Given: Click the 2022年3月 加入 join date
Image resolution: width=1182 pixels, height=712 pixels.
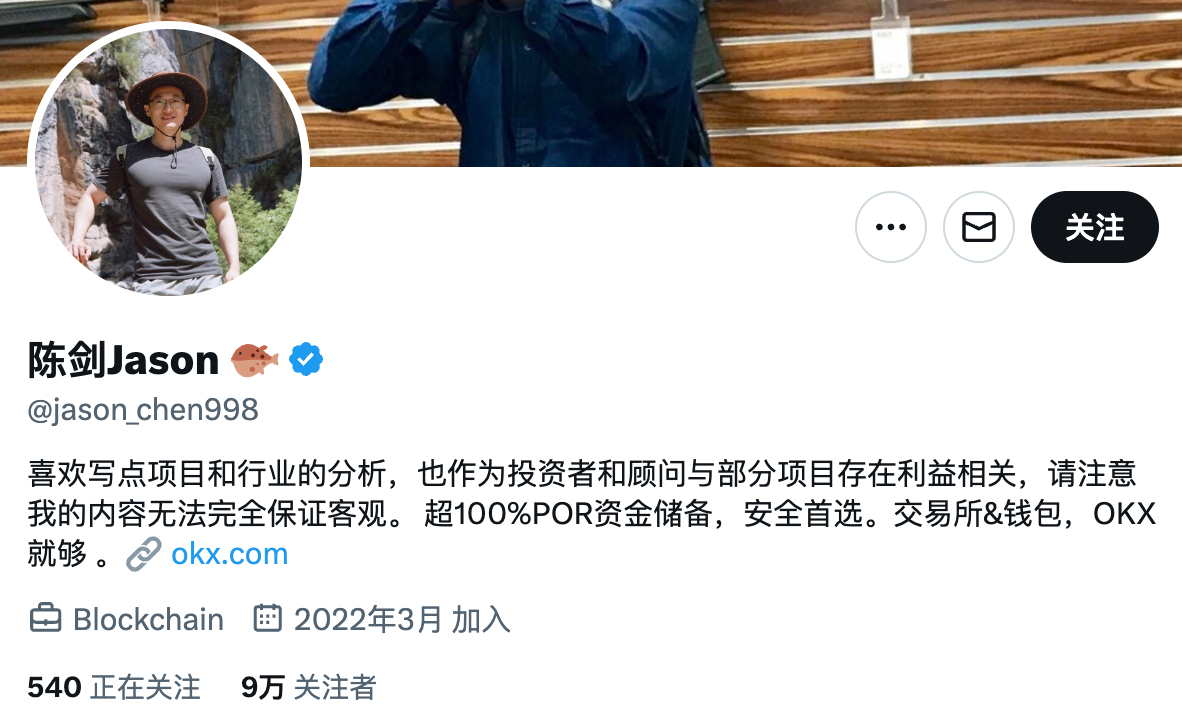Looking at the screenshot, I should (402, 619).
